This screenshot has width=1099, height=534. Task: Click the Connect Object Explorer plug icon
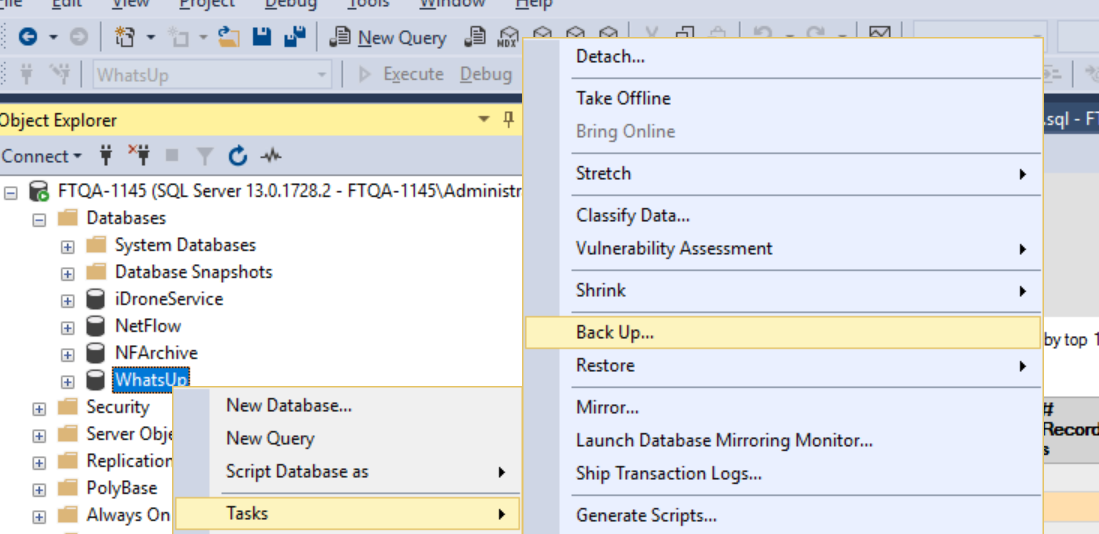pos(107,155)
